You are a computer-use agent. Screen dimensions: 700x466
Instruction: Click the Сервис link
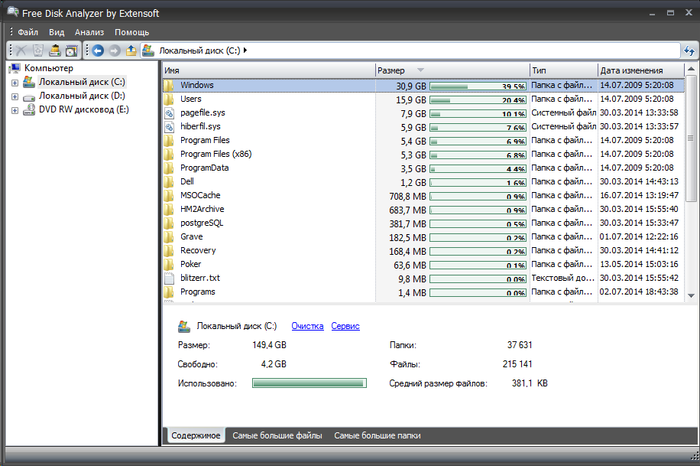345,326
